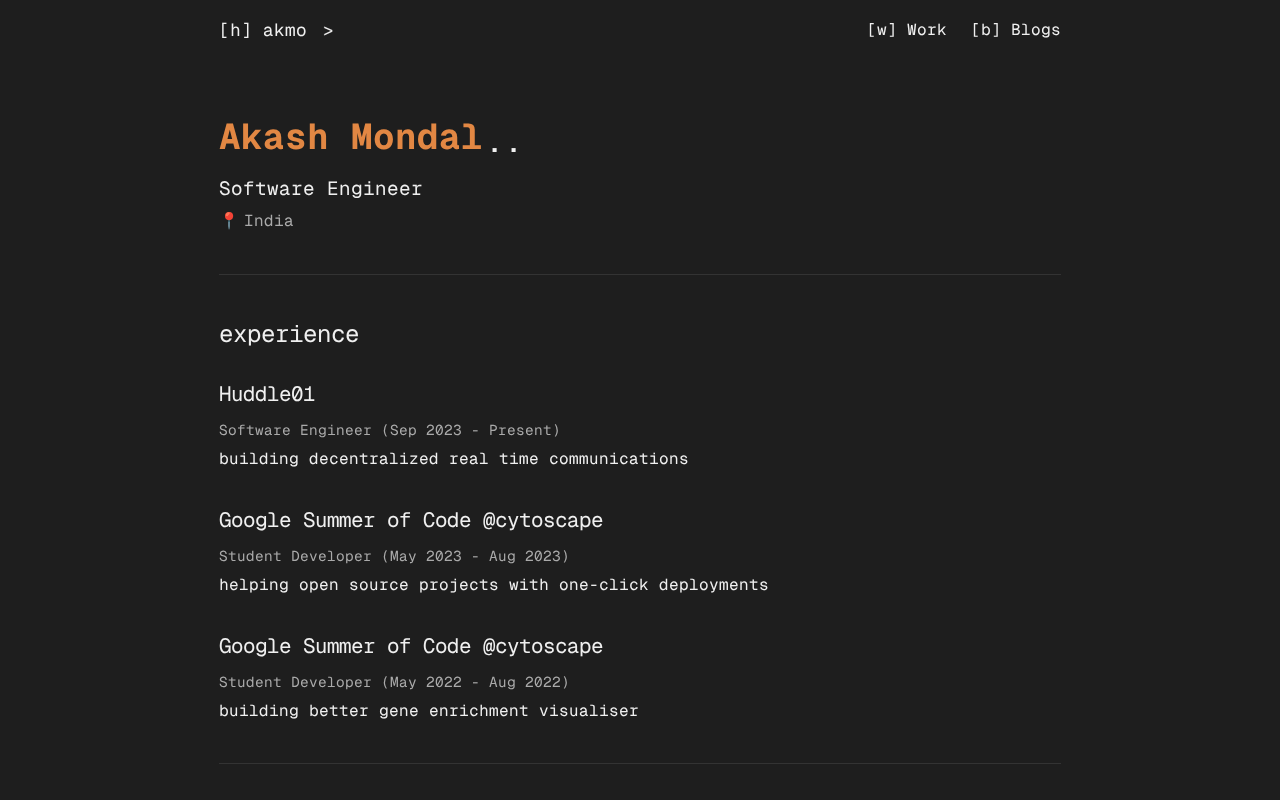Click "building better gene enrichment visualiser" description
The image size is (1280, 800).
pos(428,711)
